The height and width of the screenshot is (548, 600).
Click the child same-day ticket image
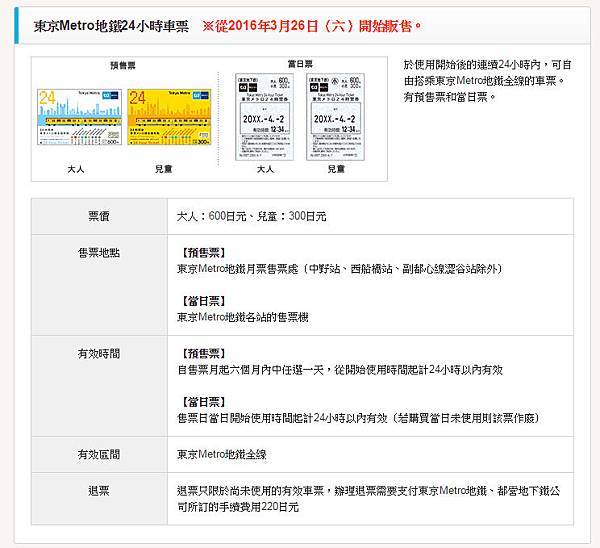335,117
